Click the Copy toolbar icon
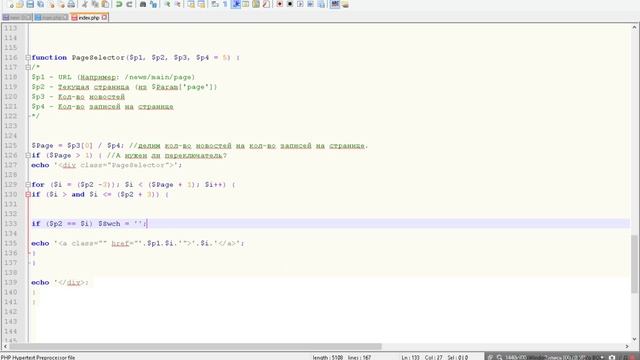The width and height of the screenshot is (640, 360). pos(95,4)
